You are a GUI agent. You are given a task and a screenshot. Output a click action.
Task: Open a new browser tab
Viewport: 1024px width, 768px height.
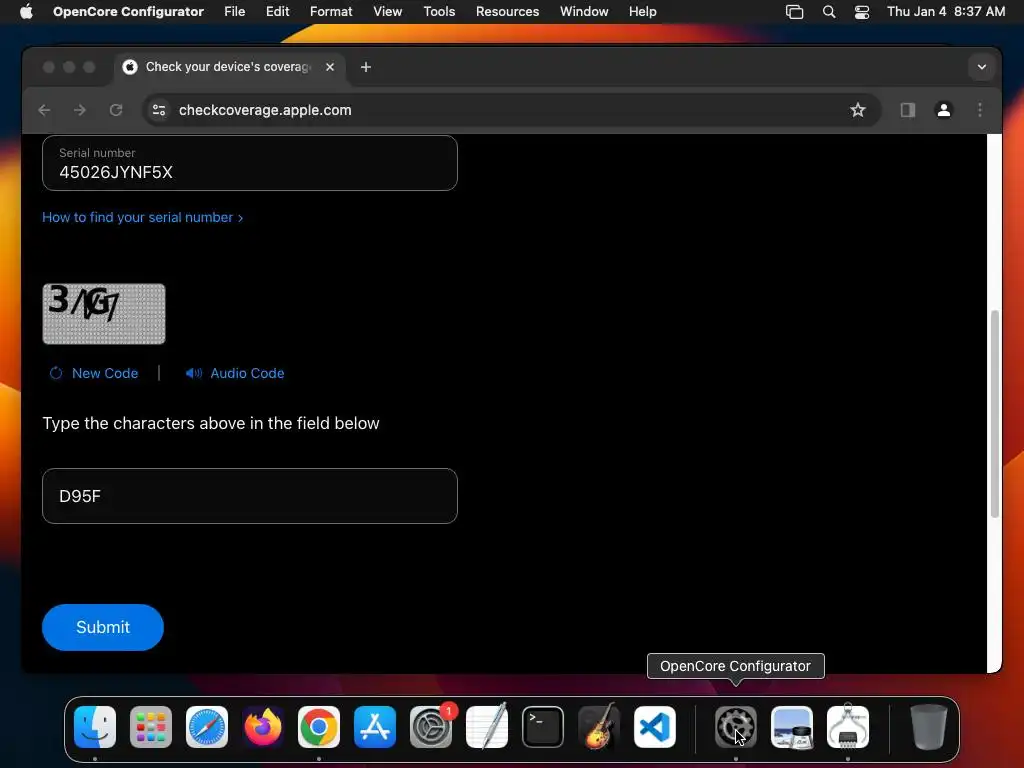[366, 67]
